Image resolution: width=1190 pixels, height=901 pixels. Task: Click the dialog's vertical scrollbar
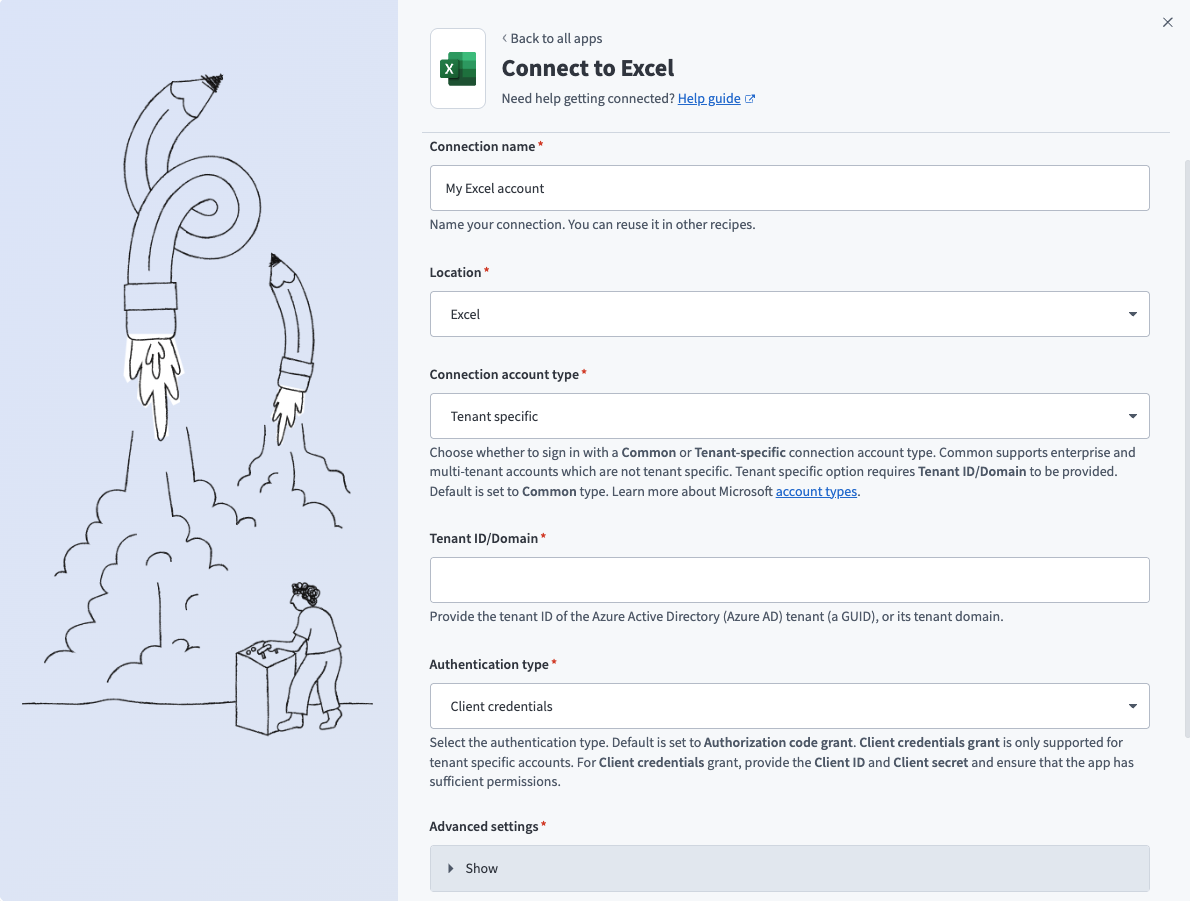1186,448
